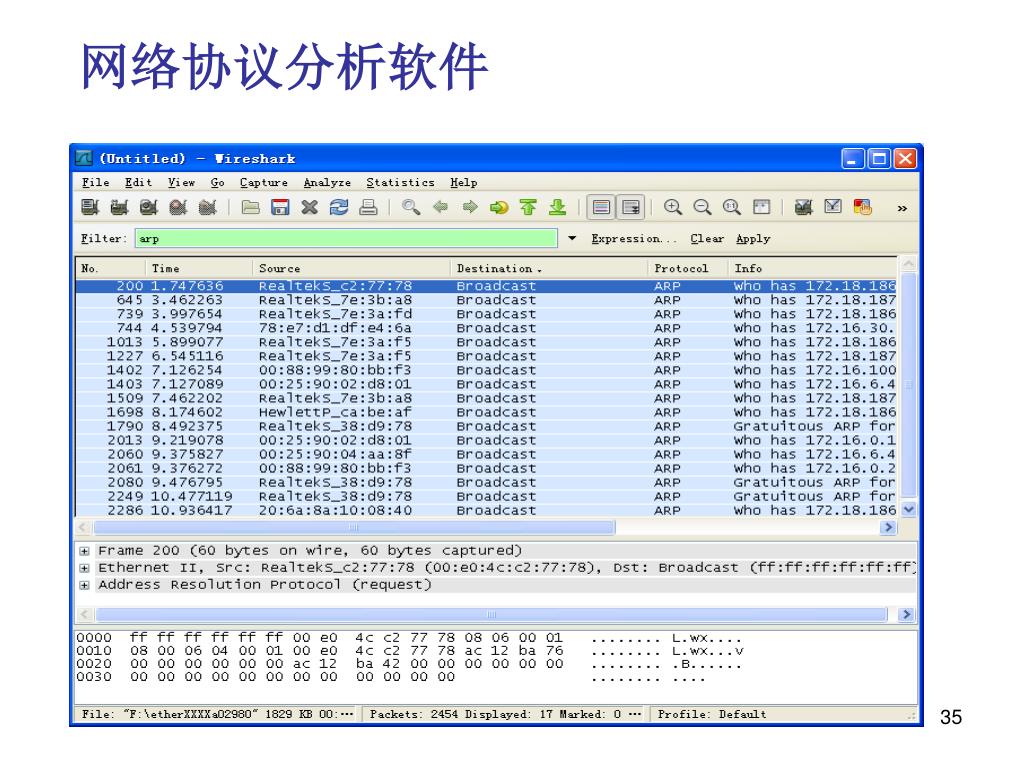The height and width of the screenshot is (768, 1024).
Task: Click the arp filter input field
Action: tap(347, 238)
